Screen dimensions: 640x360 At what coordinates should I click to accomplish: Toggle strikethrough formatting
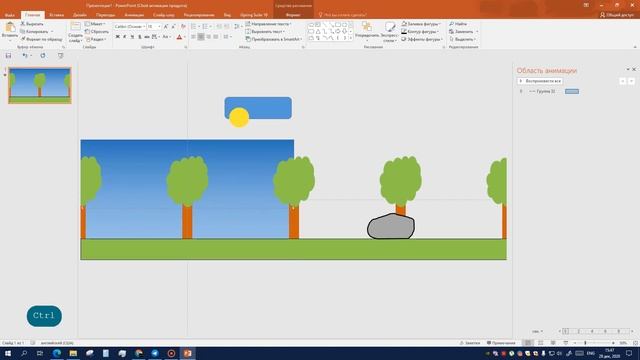(147, 37)
